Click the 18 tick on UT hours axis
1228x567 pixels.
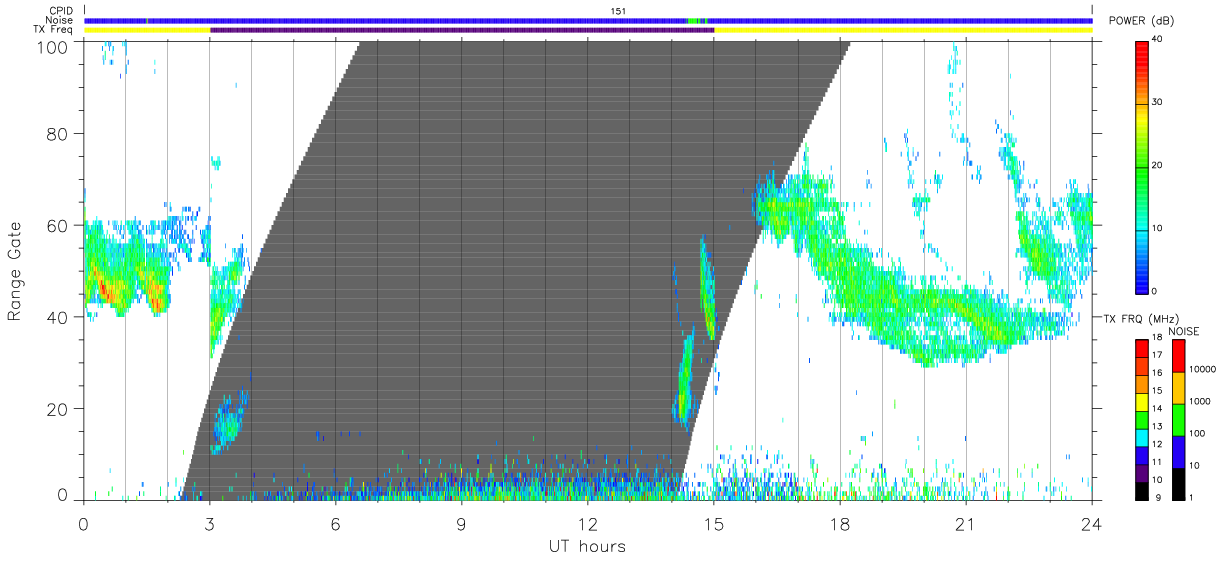tap(840, 523)
